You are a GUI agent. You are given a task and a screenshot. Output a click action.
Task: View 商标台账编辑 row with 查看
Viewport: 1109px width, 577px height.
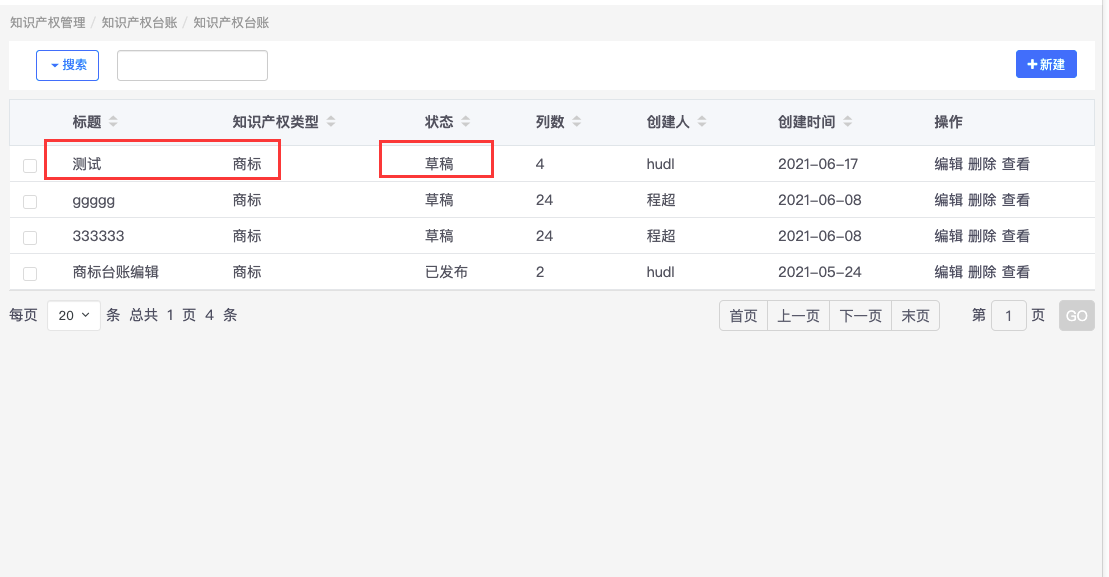1016,272
